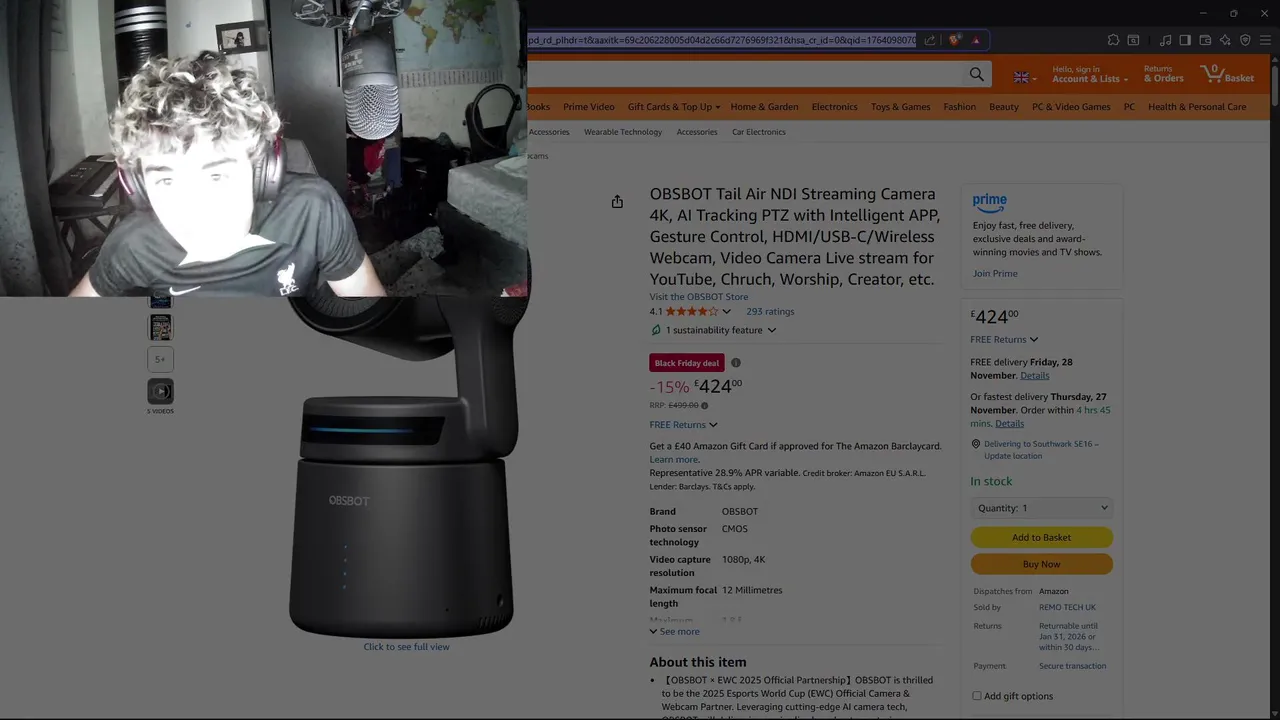Open Details link for Friday delivery

[1034, 376]
